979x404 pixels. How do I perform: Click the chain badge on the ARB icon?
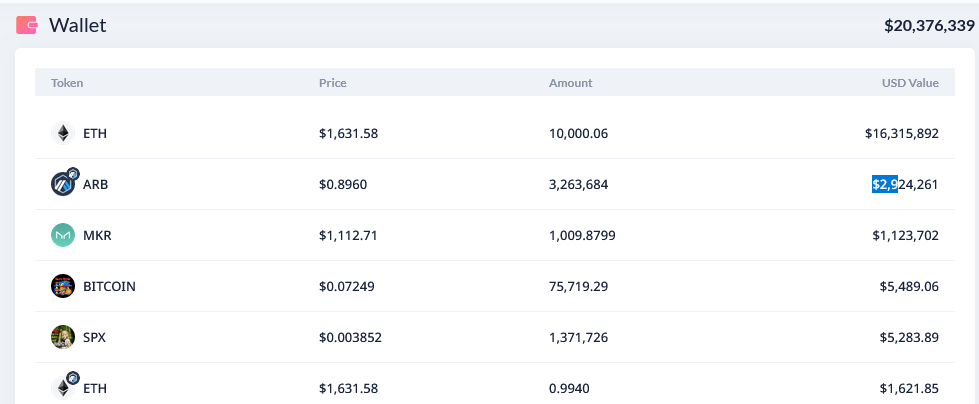pyautogui.click(x=72, y=174)
